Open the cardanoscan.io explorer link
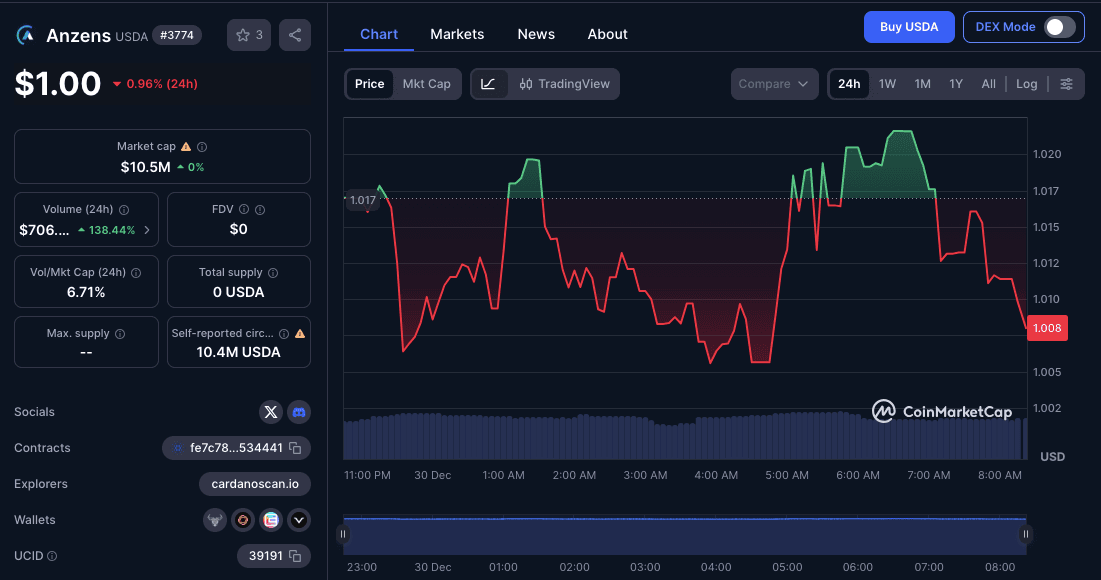The width and height of the screenshot is (1101, 580). 255,483
